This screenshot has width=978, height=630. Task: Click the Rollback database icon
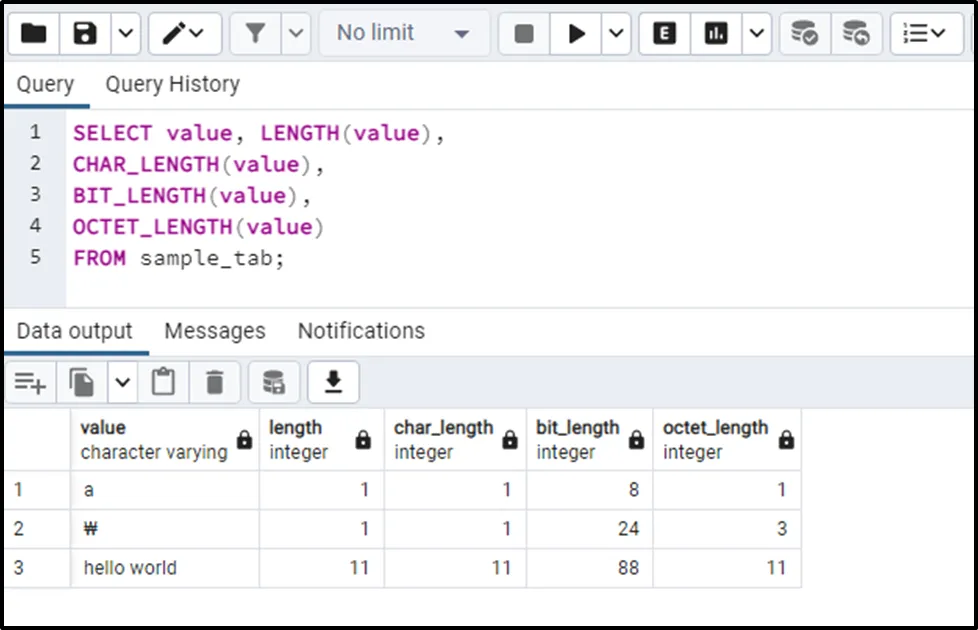coord(855,34)
